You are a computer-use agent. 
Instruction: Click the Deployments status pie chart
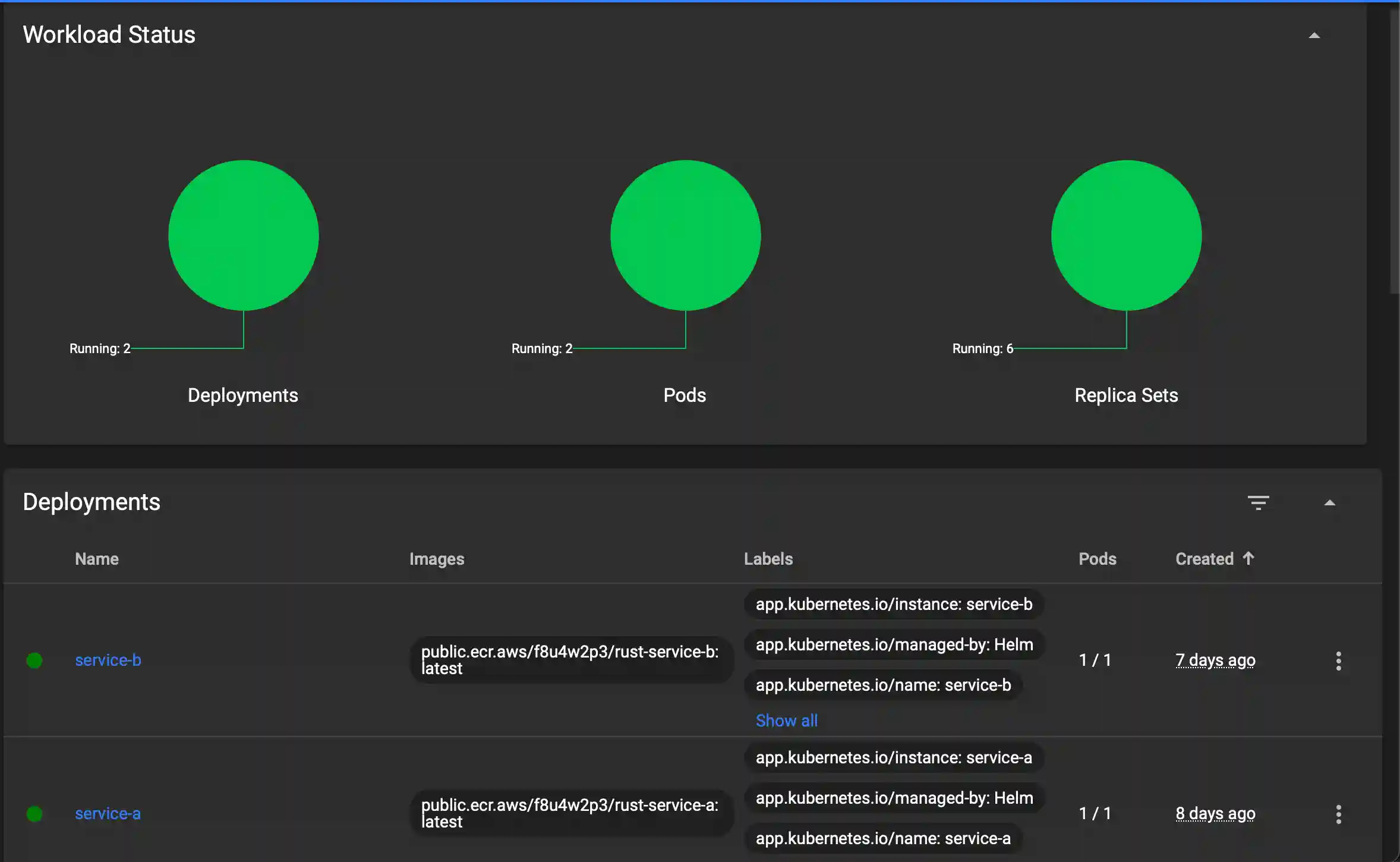[x=243, y=235]
